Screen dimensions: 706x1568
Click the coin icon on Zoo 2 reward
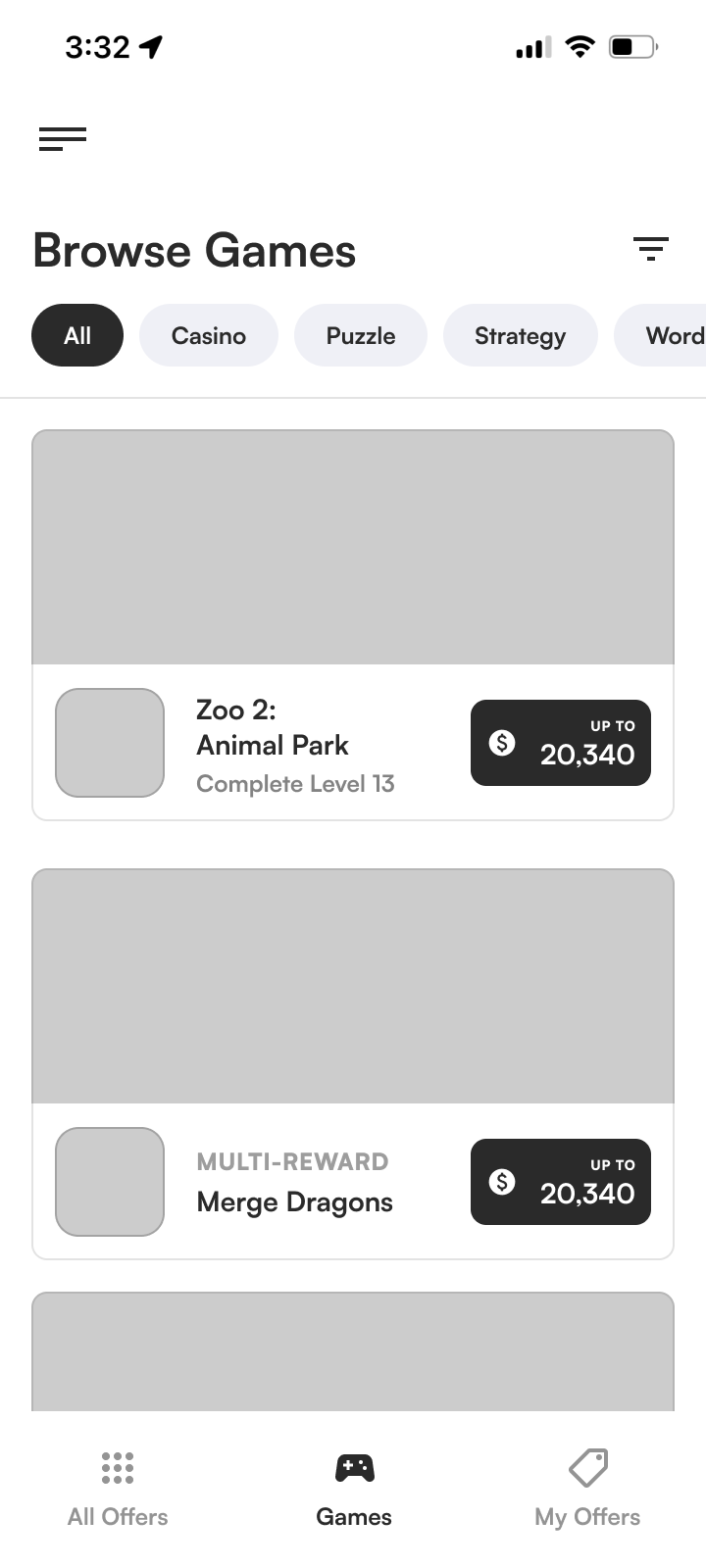click(502, 743)
